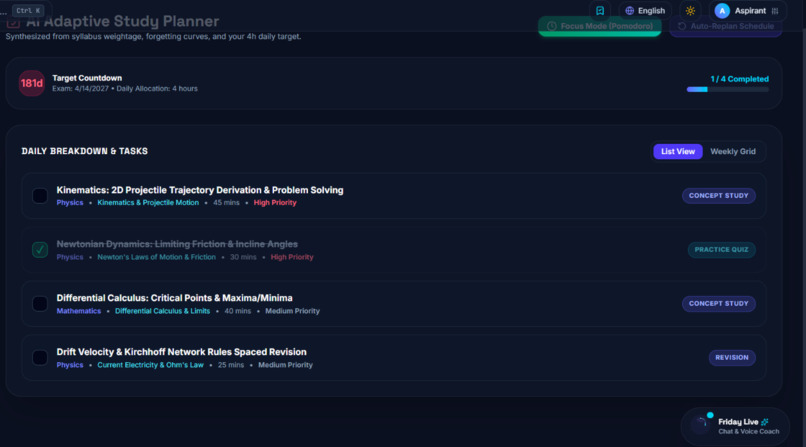This screenshot has height=447, width=806.
Task: Click the globe icon beside English
Action: [629, 11]
